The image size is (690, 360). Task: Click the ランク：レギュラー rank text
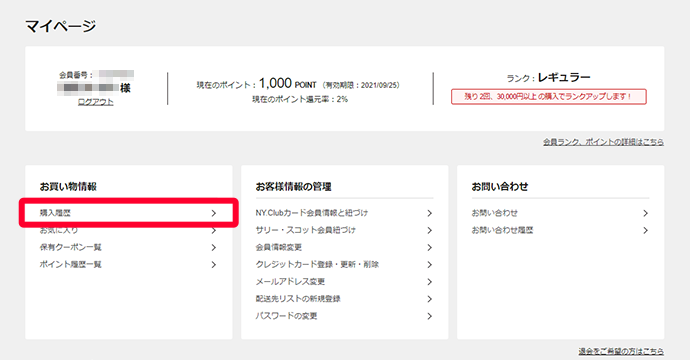548,78
